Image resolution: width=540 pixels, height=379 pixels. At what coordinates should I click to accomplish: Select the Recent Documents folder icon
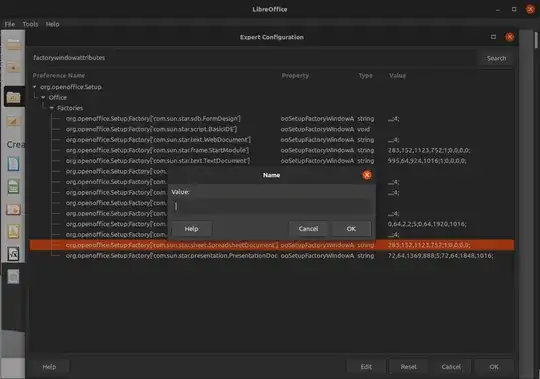[x=13, y=97]
